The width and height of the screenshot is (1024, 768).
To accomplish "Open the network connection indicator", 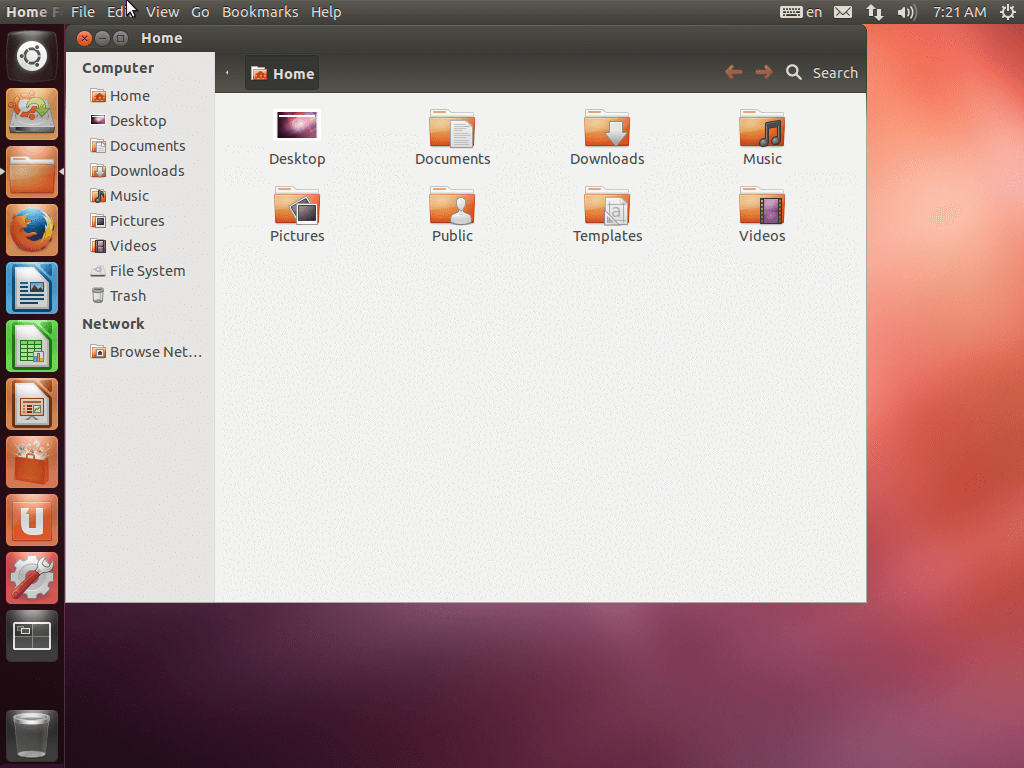I will (874, 12).
